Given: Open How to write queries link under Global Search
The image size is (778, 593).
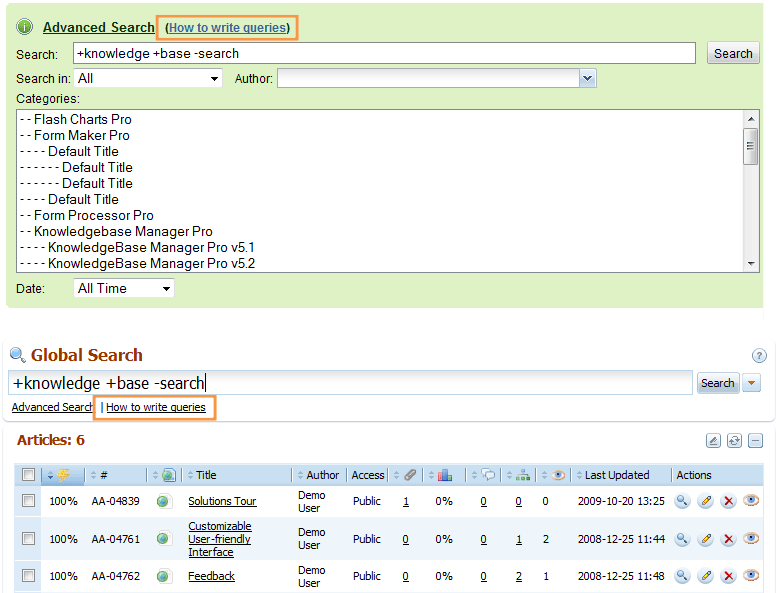Looking at the screenshot, I should coord(155,407).
